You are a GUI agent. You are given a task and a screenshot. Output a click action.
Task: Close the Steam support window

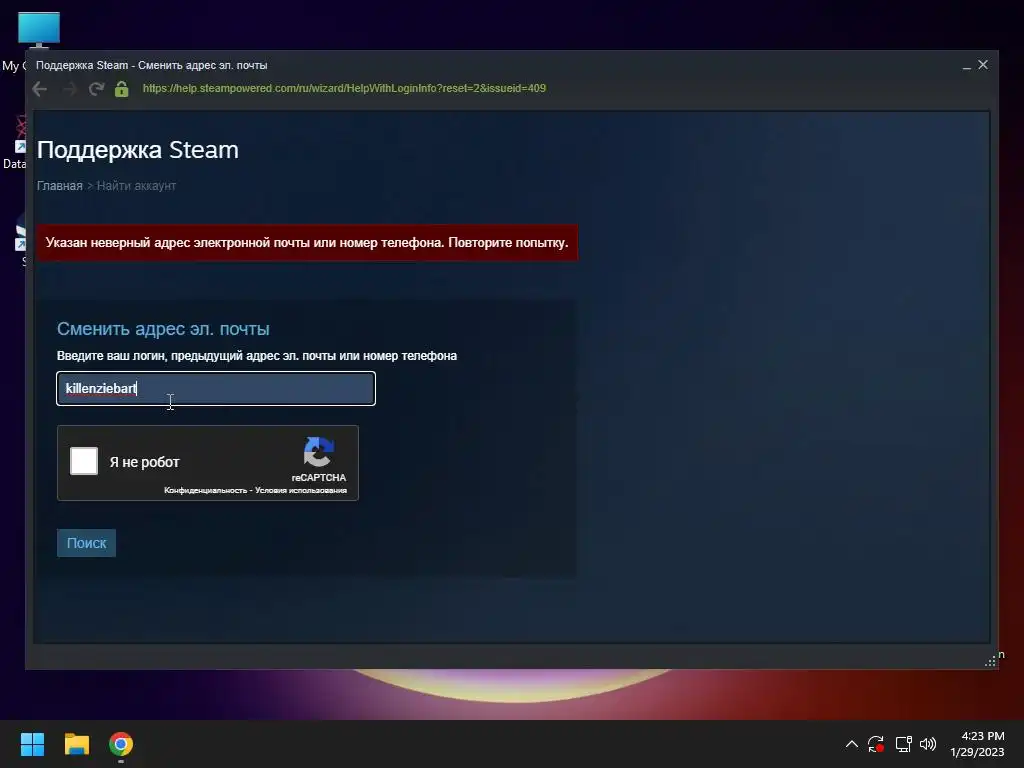point(983,65)
